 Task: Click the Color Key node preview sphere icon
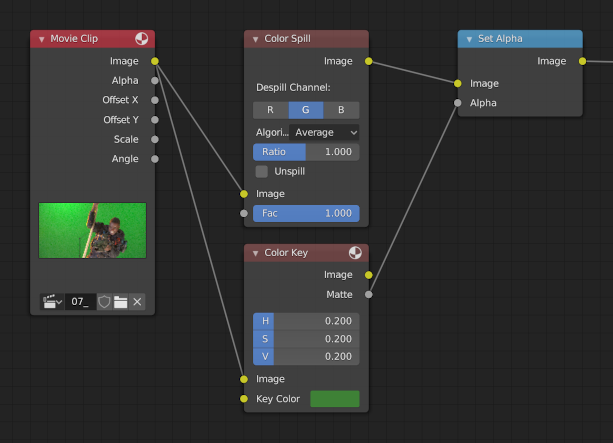coord(356,253)
